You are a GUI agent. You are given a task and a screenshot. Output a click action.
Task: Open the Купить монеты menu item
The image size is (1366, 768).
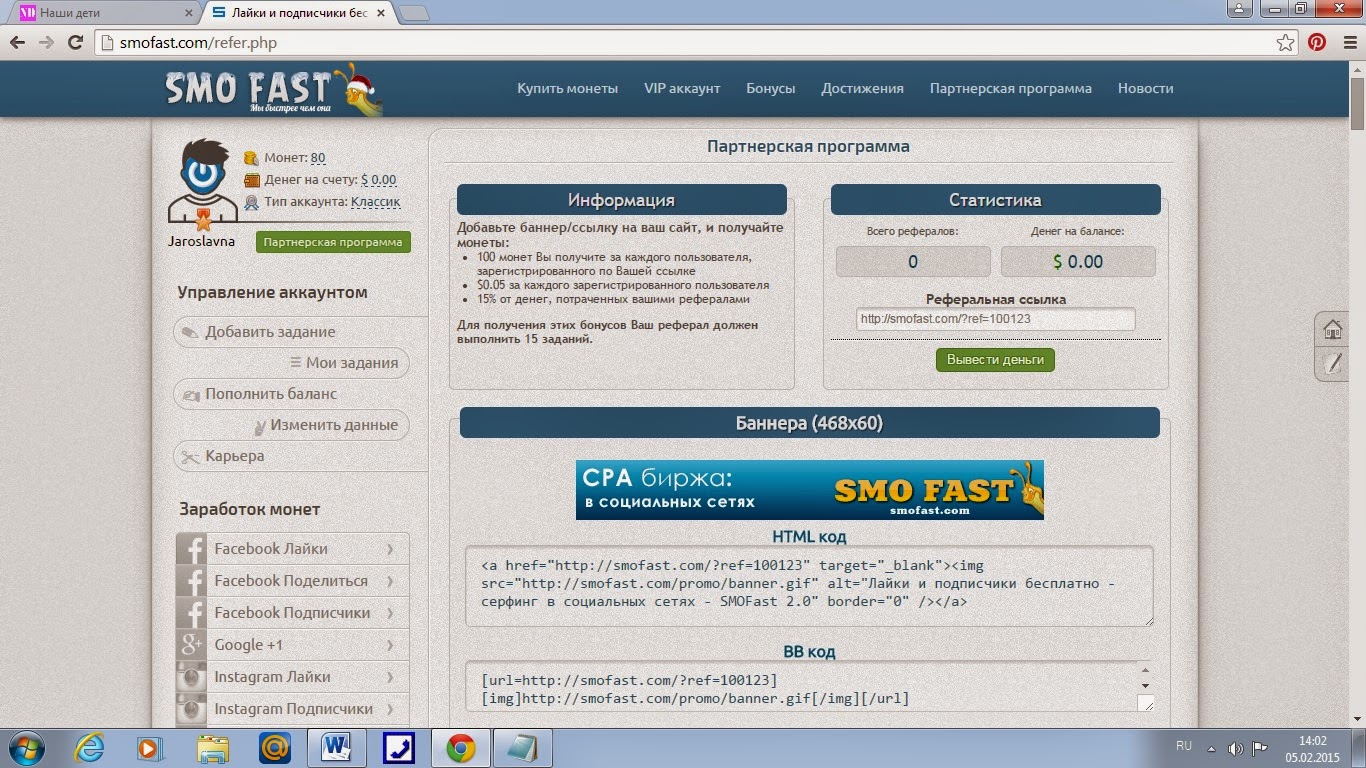click(567, 88)
